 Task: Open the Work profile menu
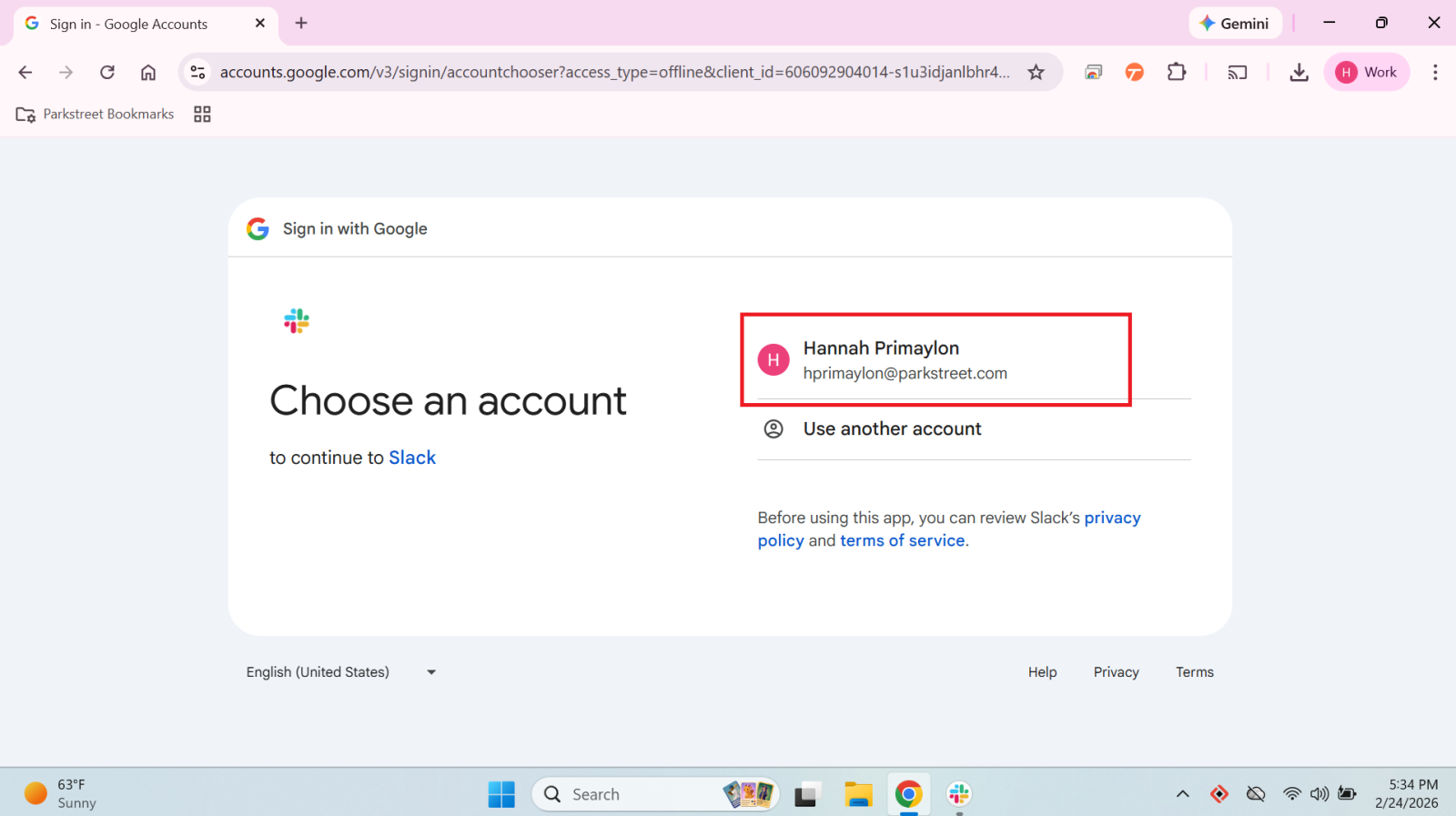1367,73
